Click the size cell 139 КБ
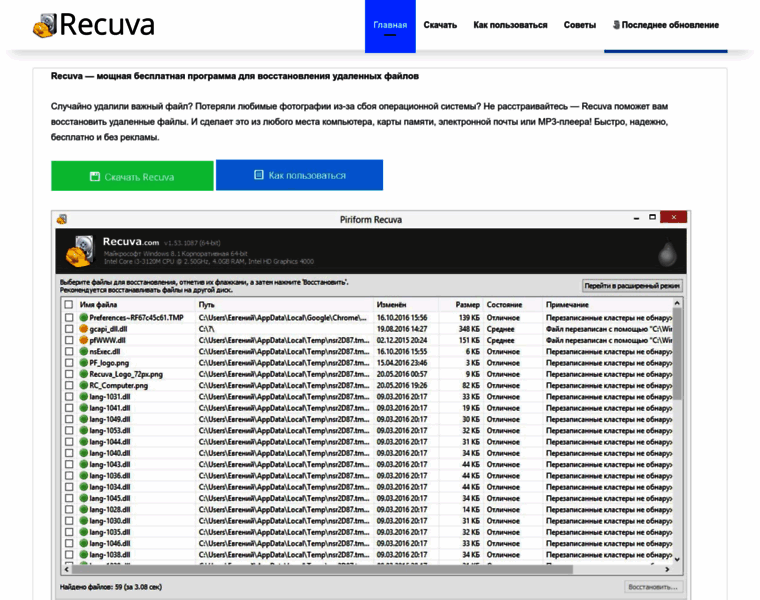This screenshot has height=600, width=760. 469,317
